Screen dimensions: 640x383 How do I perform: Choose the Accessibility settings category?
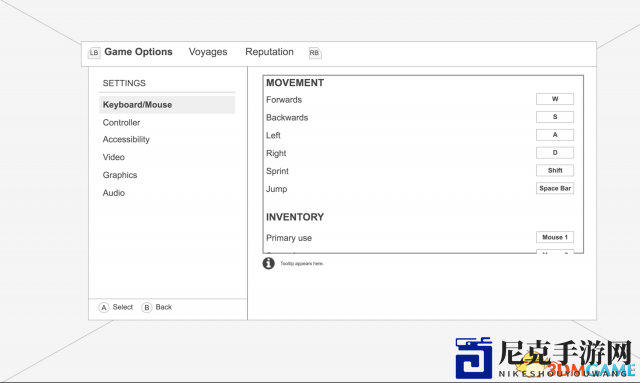point(126,140)
